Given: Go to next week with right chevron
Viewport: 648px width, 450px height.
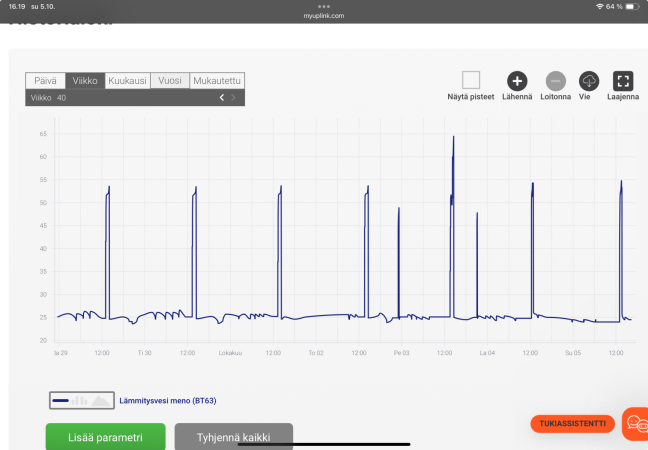Looking at the screenshot, I should [x=233, y=98].
